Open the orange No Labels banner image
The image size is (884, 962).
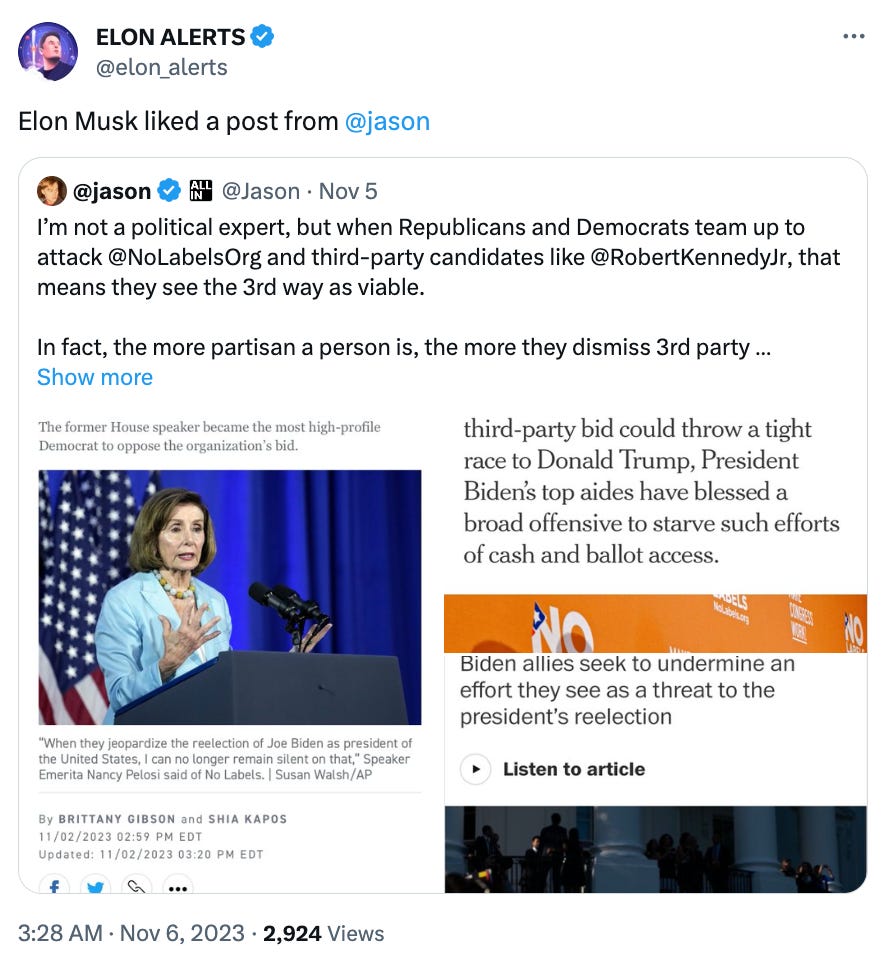655,623
